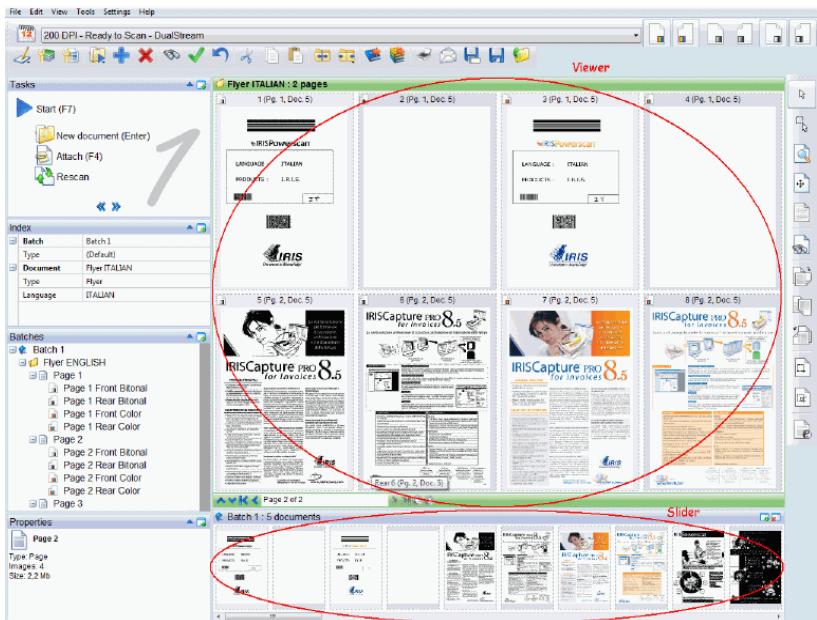817x620 pixels.
Task: Click Rescan task
Action: pyautogui.click(x=62, y=177)
